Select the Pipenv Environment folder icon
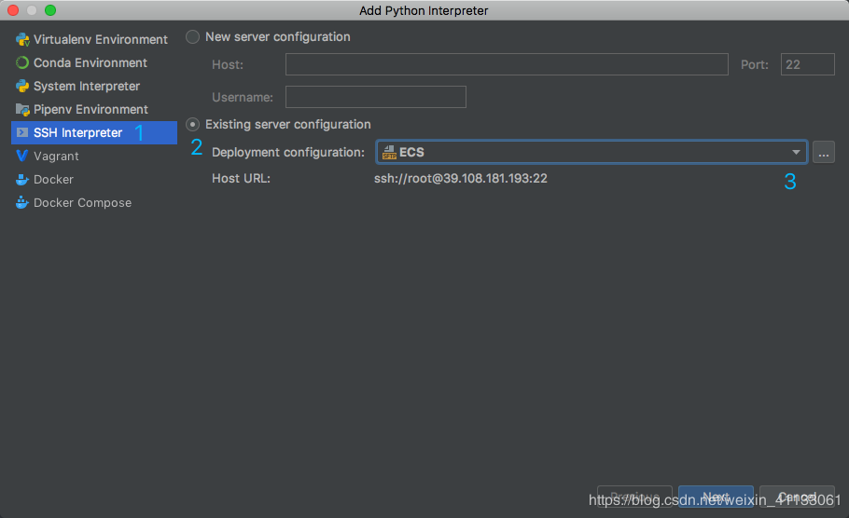Image resolution: width=849 pixels, height=518 pixels. pos(22,109)
